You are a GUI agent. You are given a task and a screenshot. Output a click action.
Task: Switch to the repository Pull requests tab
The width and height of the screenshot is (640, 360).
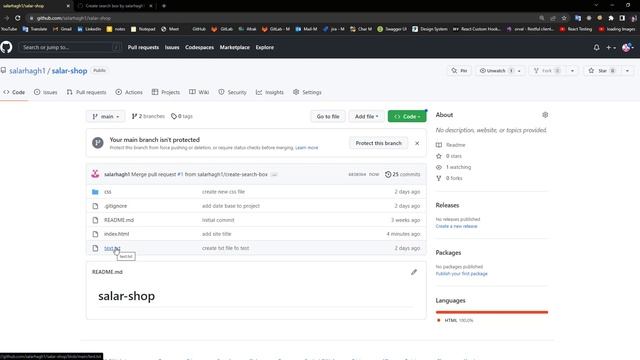coord(87,92)
